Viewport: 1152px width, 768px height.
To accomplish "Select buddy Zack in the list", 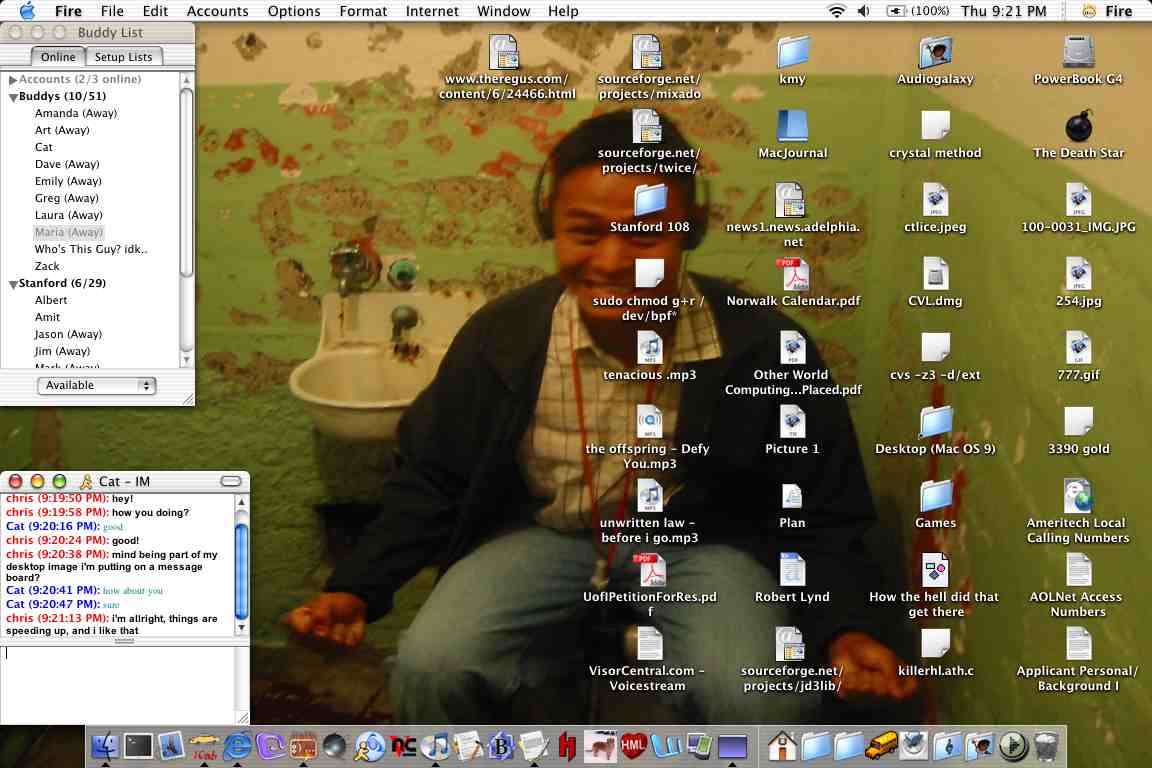I will (47, 266).
